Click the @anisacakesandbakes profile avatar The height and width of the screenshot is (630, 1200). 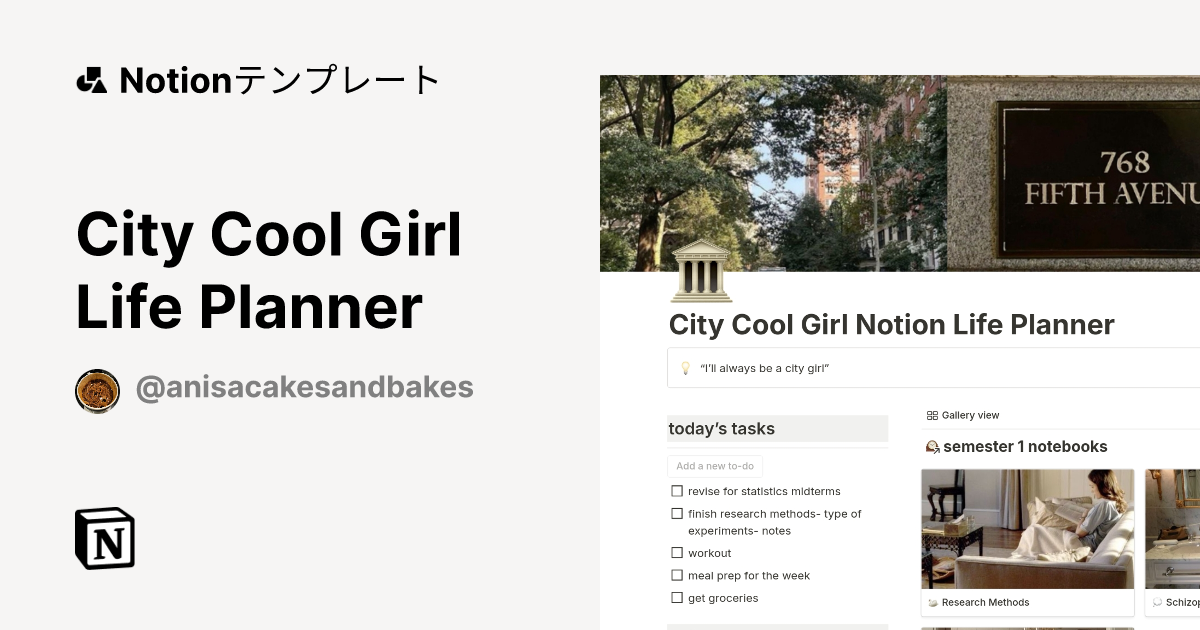[97, 390]
